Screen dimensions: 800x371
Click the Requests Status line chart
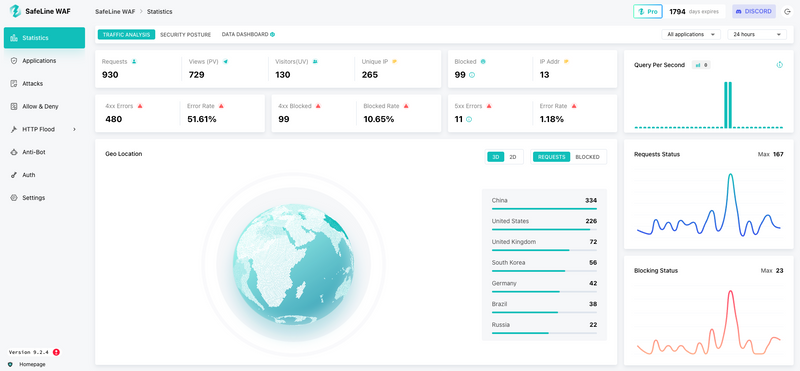click(x=709, y=204)
